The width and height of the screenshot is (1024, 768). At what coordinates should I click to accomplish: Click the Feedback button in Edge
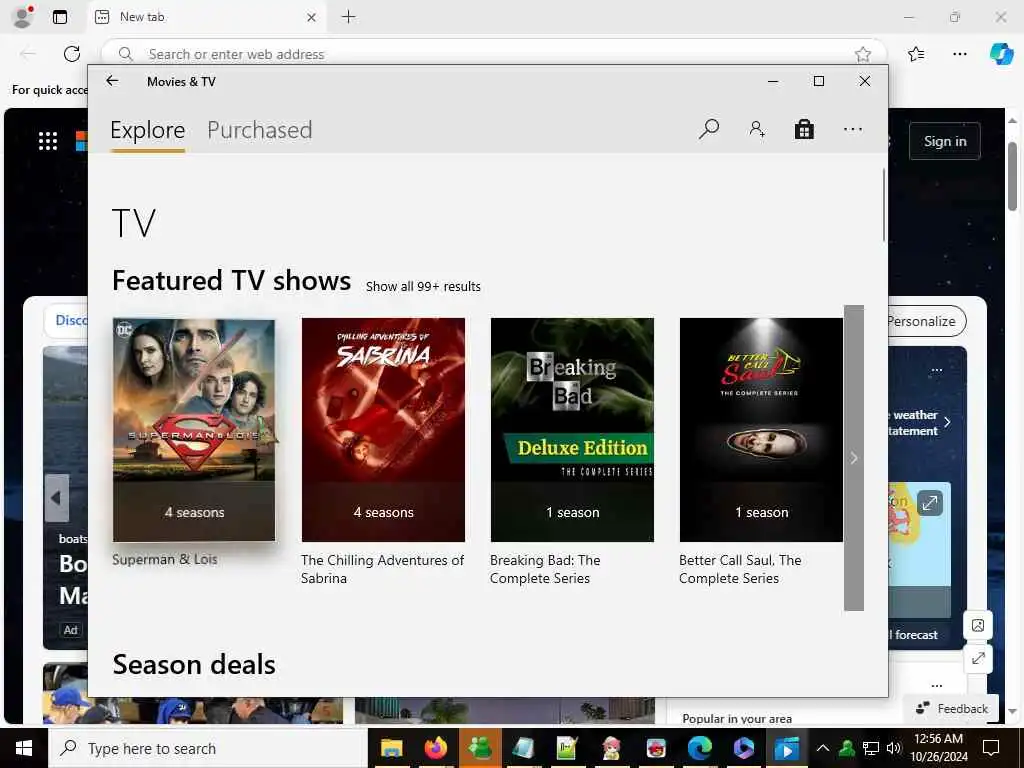click(952, 709)
